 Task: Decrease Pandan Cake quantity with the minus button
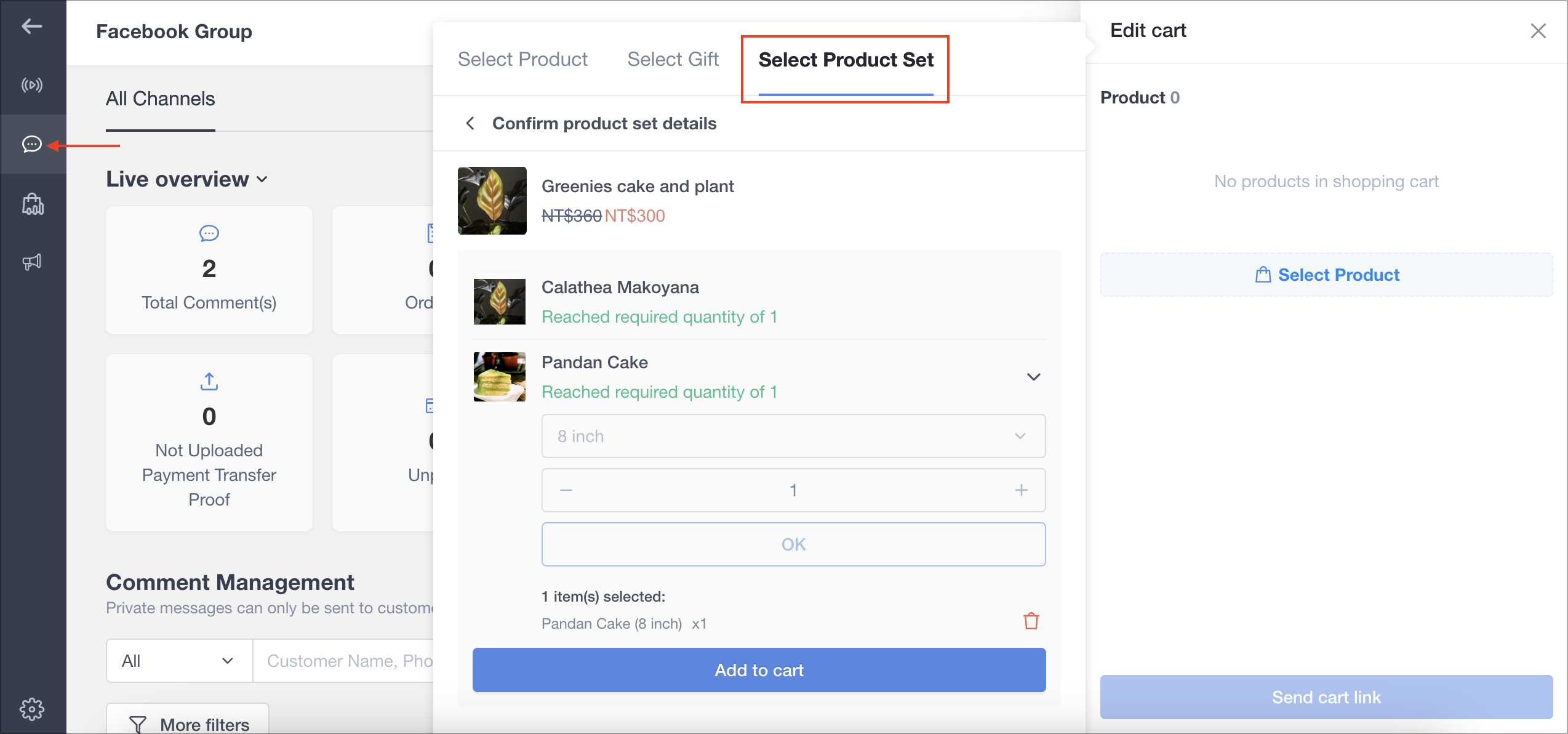tap(566, 490)
